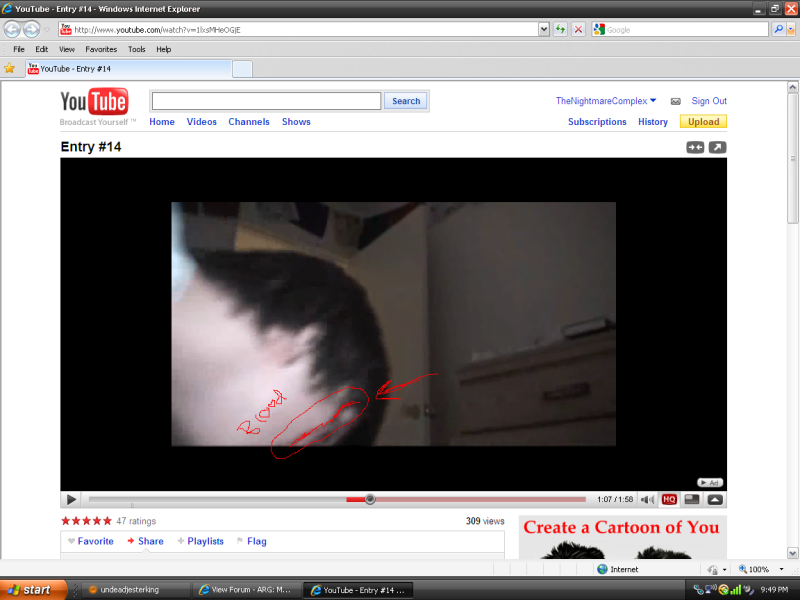Click the shrink player size icon

[x=695, y=147]
